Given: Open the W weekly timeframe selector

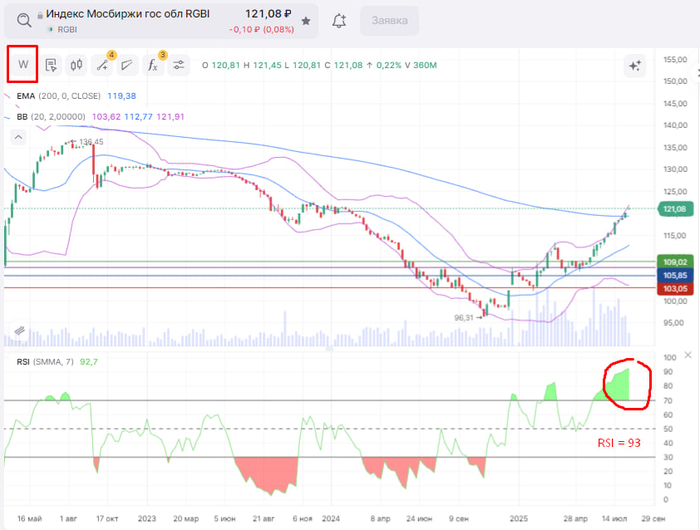Looking at the screenshot, I should (23, 65).
